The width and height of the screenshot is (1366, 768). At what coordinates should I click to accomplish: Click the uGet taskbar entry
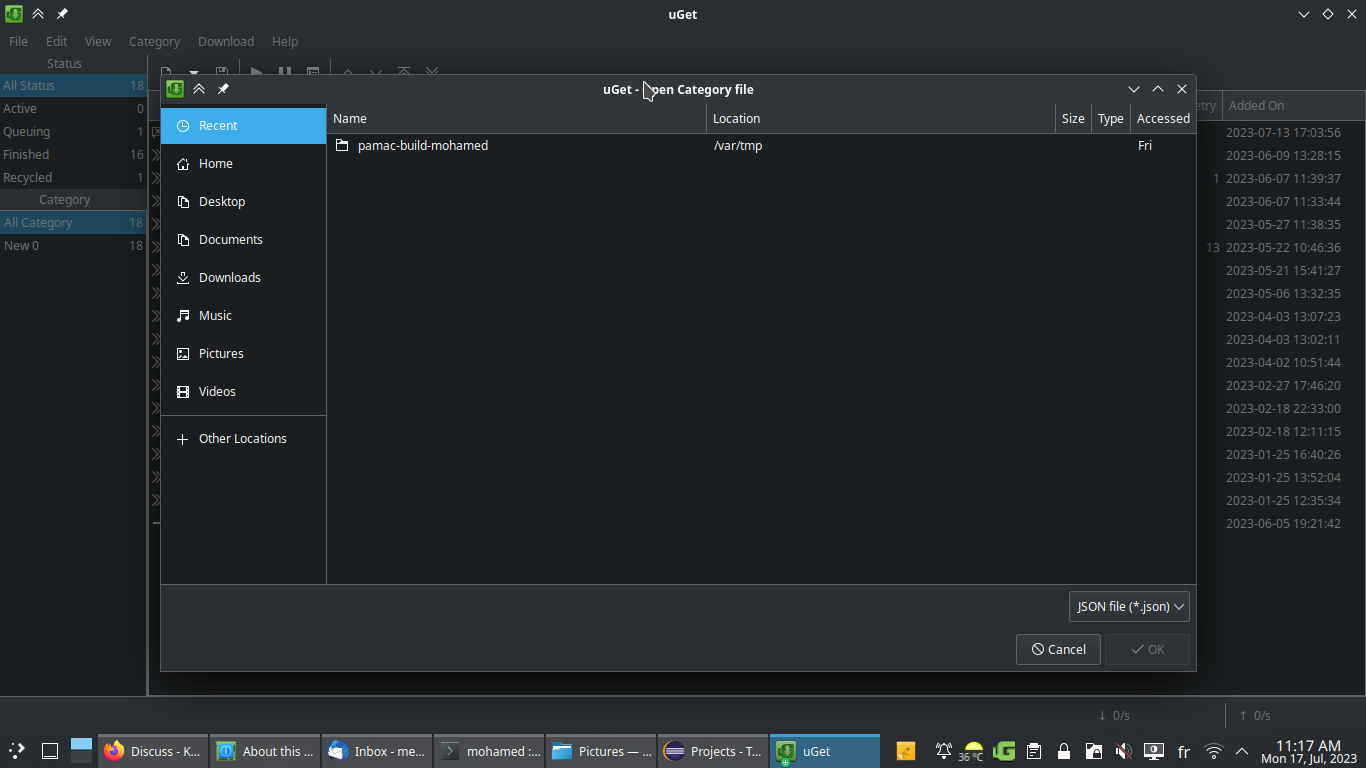click(x=825, y=751)
